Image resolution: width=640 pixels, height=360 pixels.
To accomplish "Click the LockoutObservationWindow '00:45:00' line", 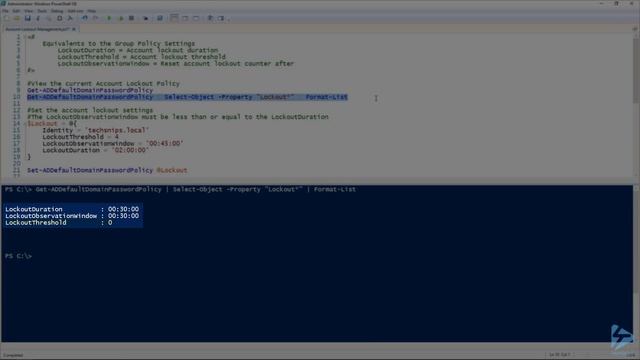I will click(113, 144).
